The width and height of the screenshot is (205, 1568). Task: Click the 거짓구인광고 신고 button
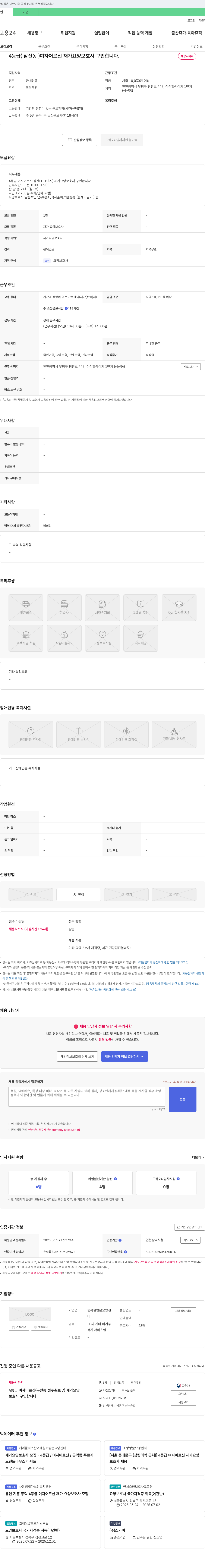189,1227
